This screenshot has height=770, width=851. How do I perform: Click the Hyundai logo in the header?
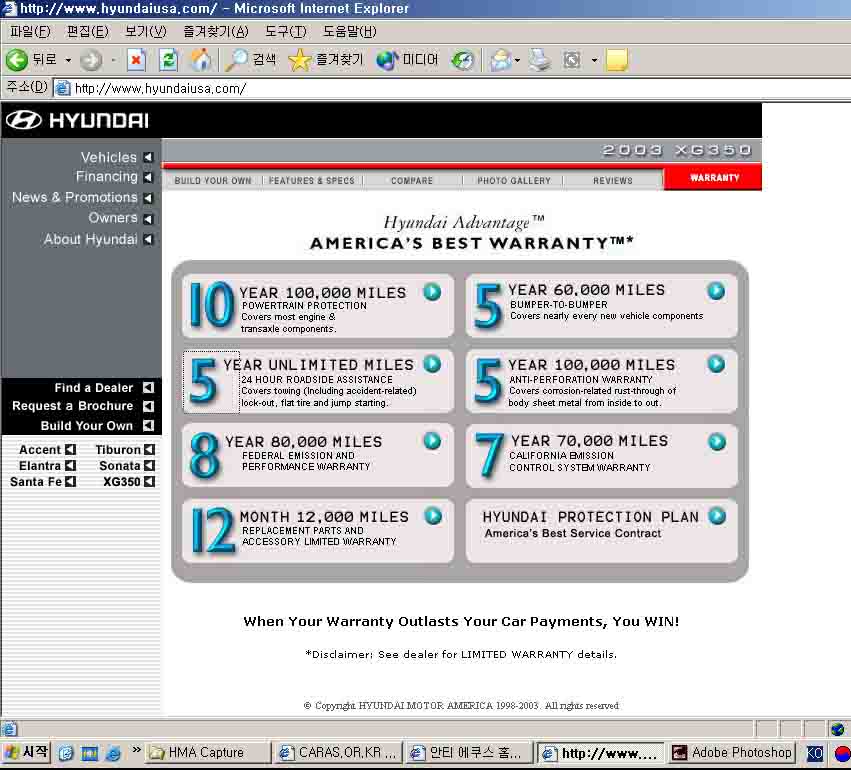(77, 120)
